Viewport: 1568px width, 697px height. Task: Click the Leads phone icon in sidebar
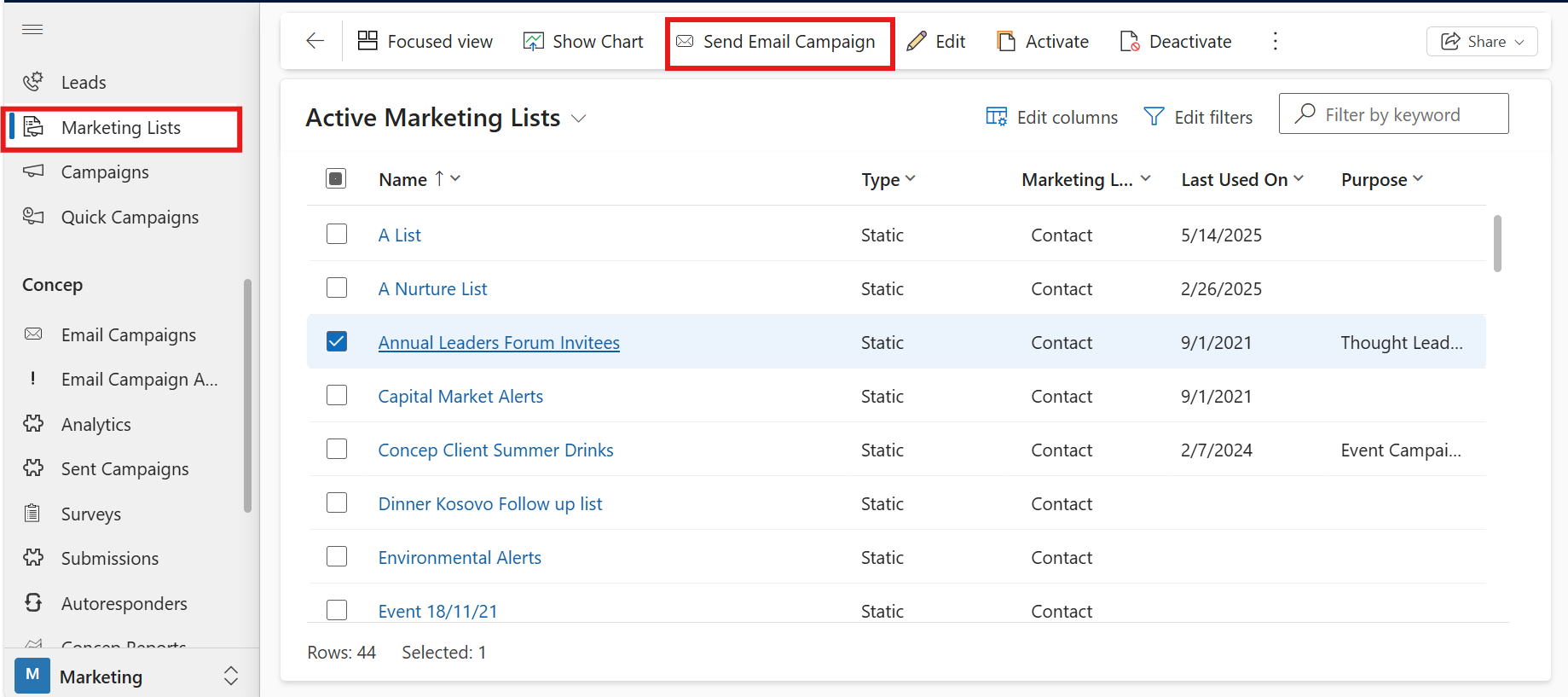point(33,82)
